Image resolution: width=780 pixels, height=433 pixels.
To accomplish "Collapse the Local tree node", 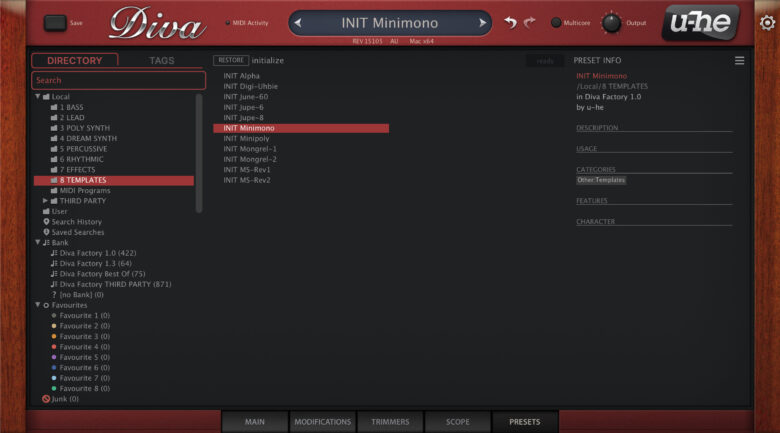I will (x=38, y=96).
